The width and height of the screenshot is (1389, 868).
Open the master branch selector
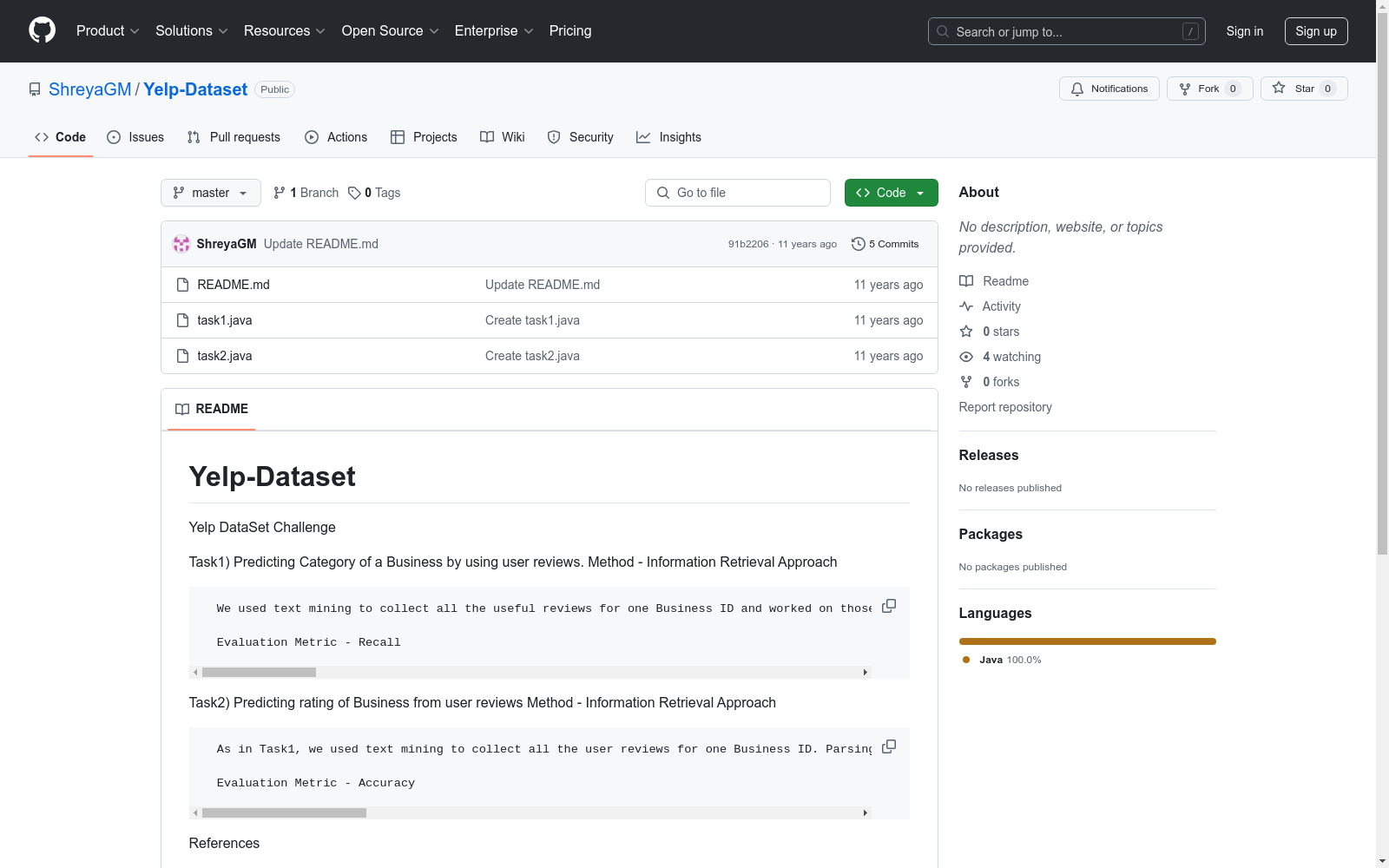211,193
